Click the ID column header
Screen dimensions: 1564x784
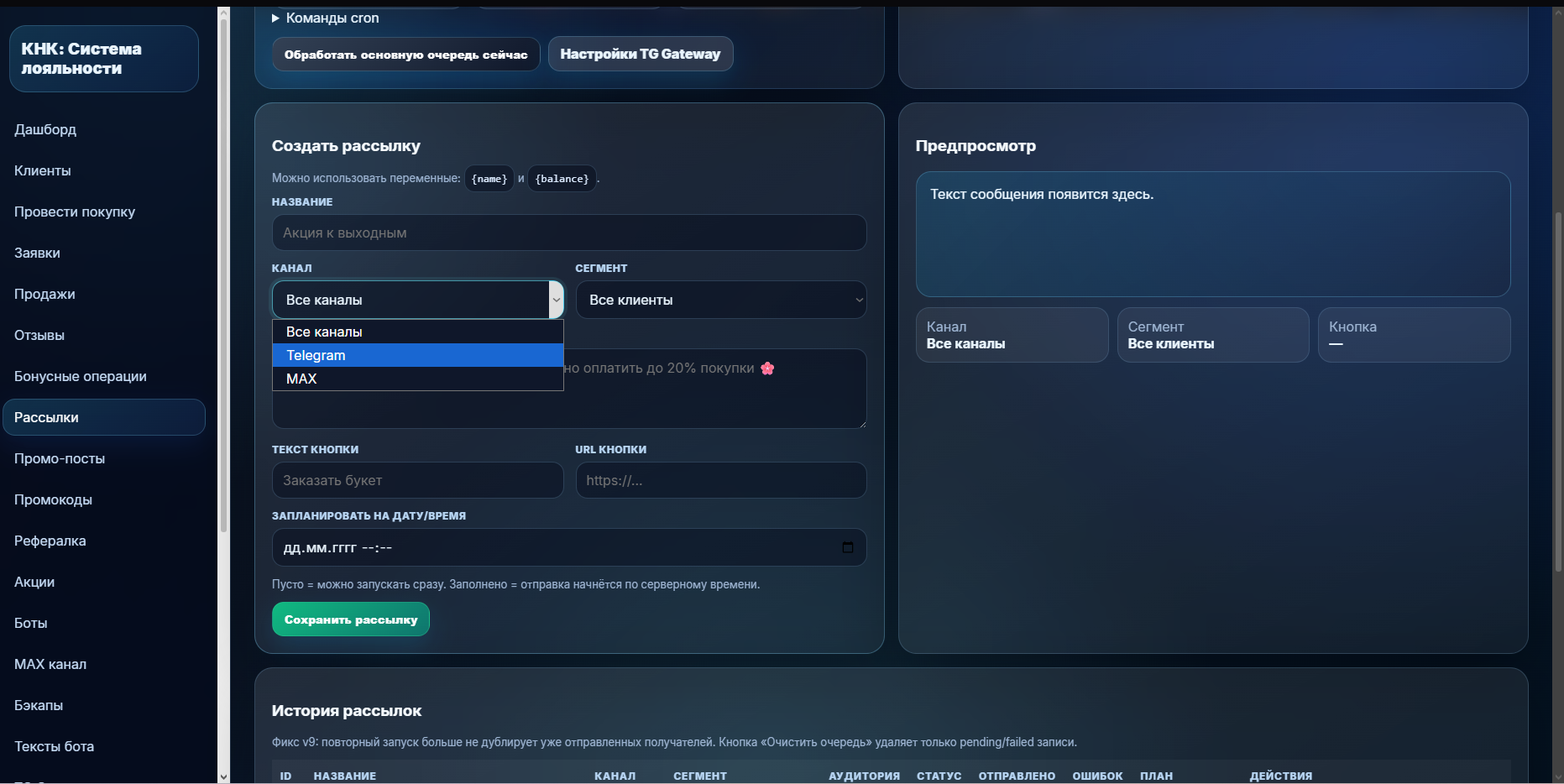[x=285, y=776]
